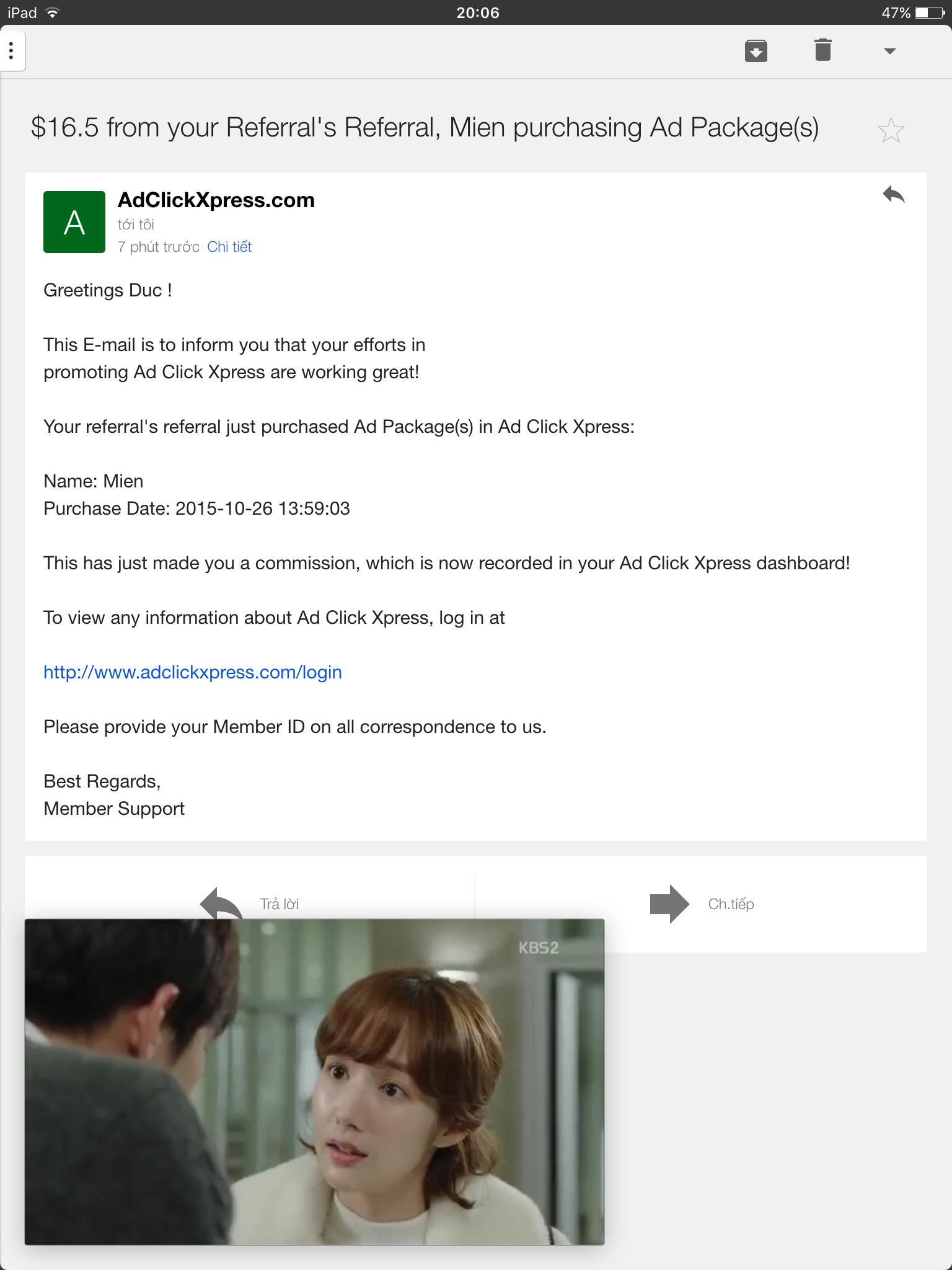952x1270 pixels.
Task: Tap the email subject title
Action: (425, 128)
